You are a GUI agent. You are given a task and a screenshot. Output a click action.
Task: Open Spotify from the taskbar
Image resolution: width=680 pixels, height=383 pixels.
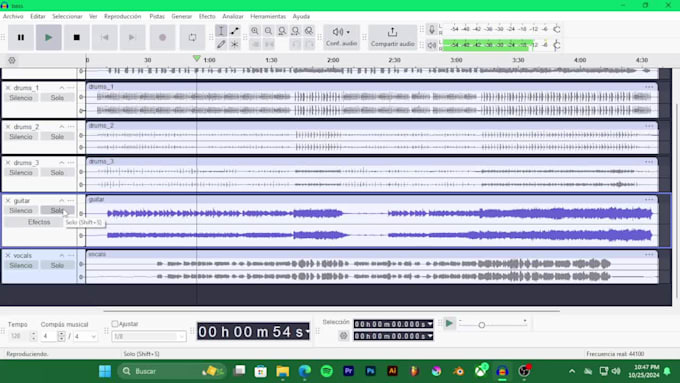(x=327, y=371)
